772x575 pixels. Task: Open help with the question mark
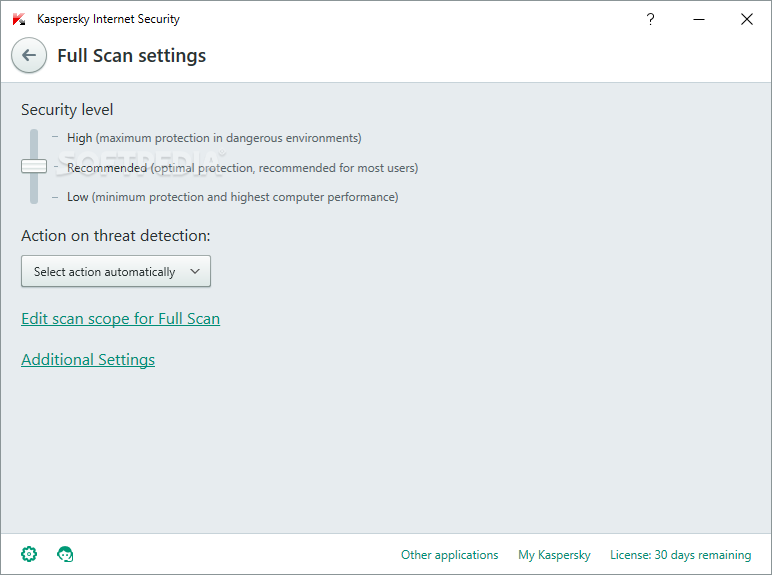pos(650,19)
